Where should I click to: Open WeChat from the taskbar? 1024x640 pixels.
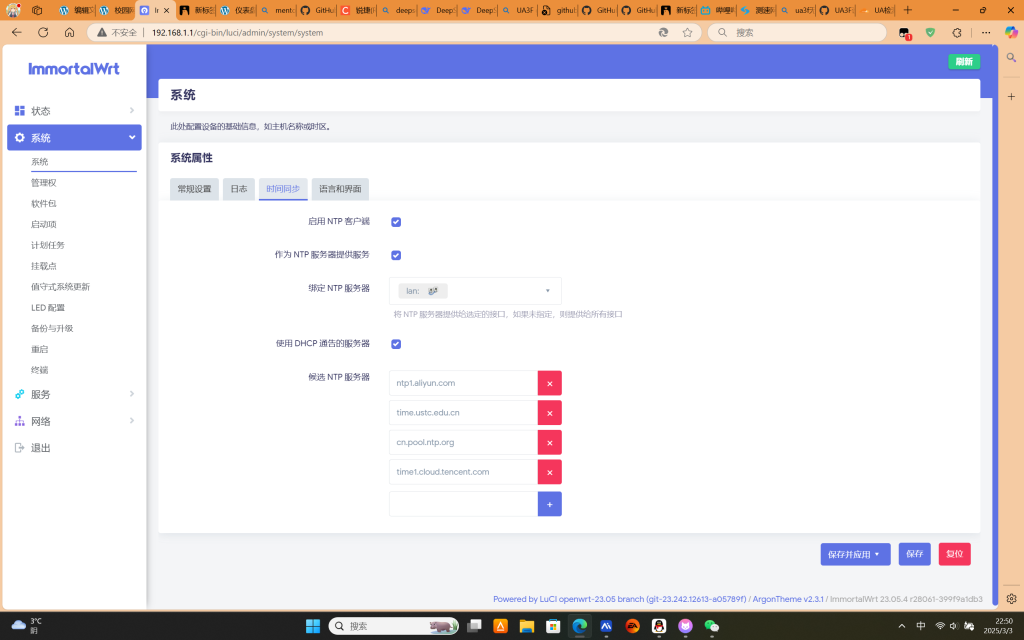(x=711, y=626)
